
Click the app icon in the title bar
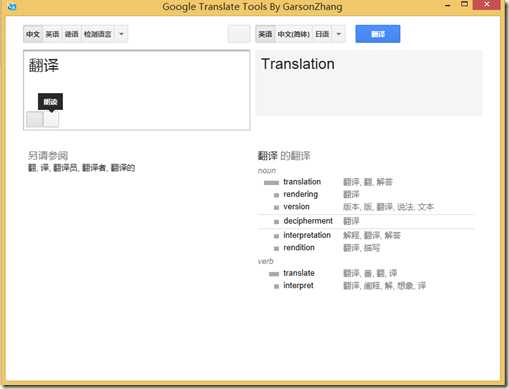(12, 6)
